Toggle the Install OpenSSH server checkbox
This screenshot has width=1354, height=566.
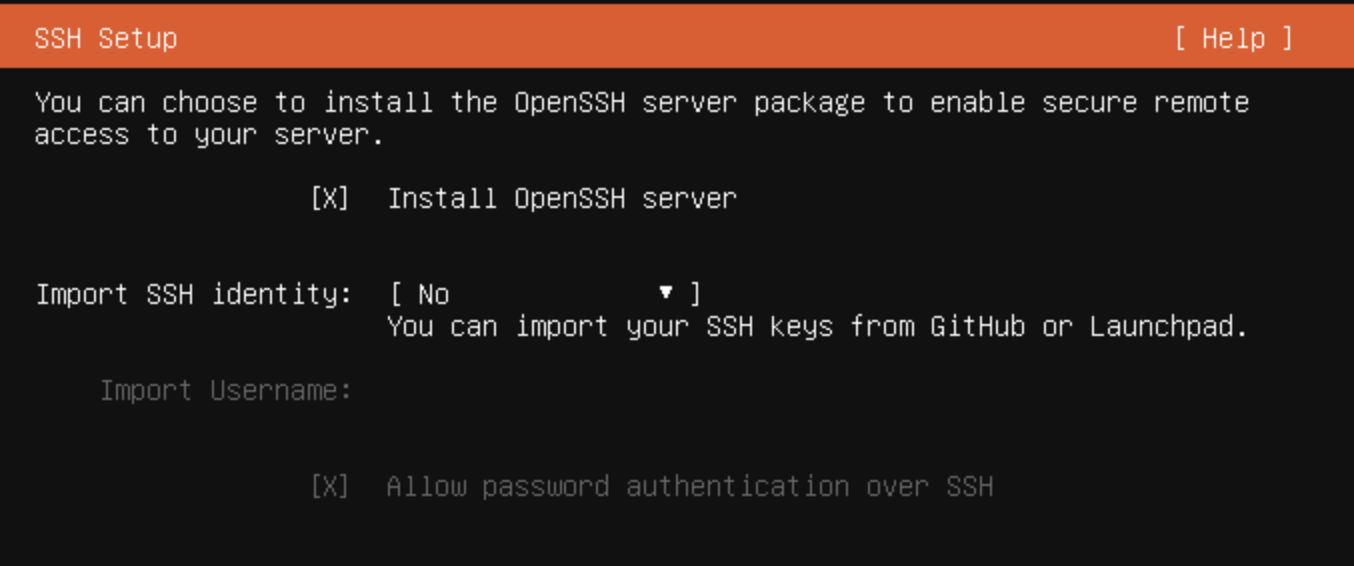pyautogui.click(x=330, y=198)
